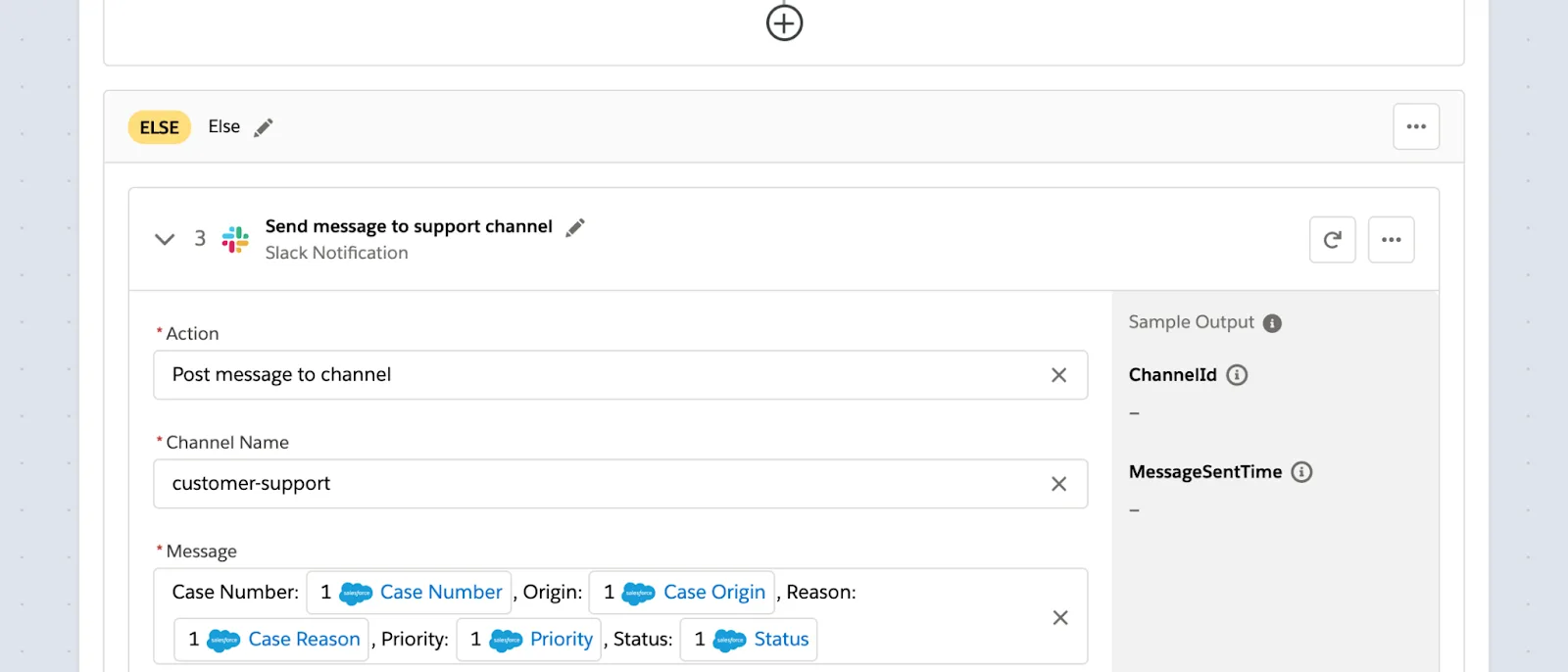Click the plus icon to add a step
The width and height of the screenshot is (1568, 672).
point(784,23)
